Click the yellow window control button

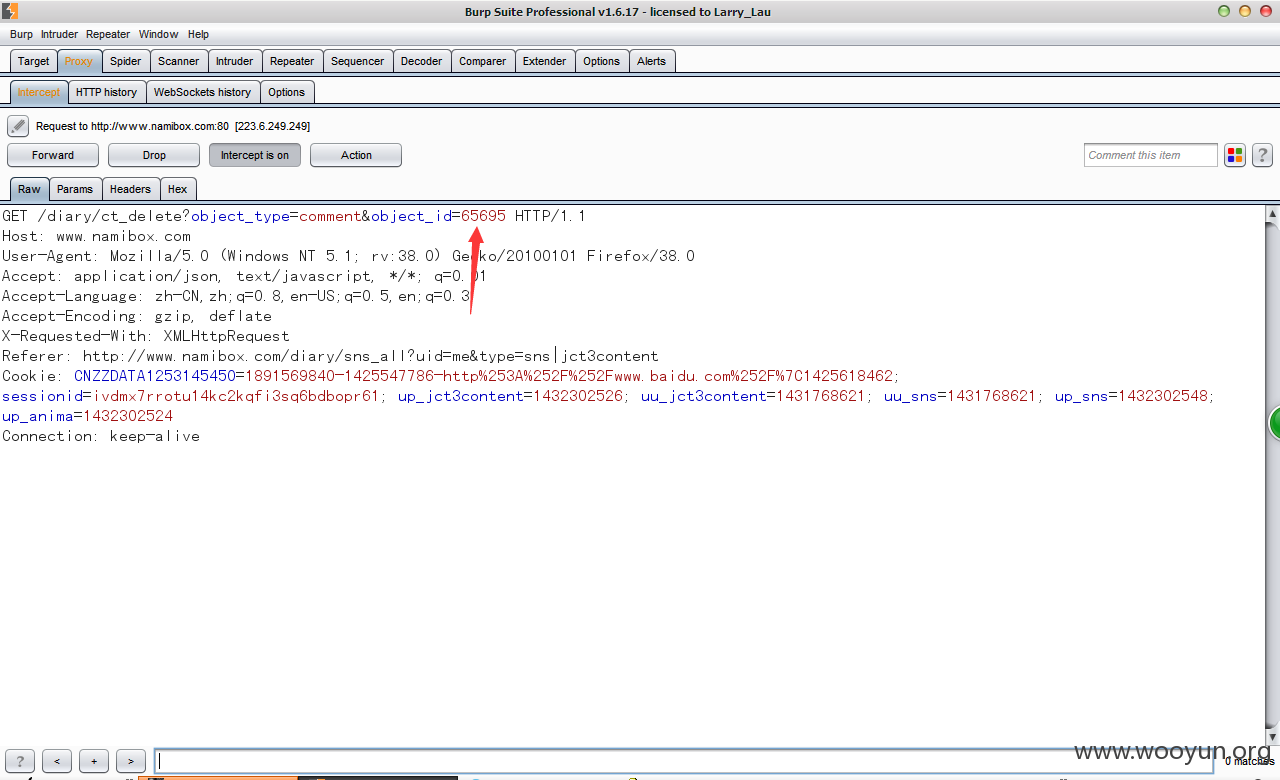point(1245,11)
